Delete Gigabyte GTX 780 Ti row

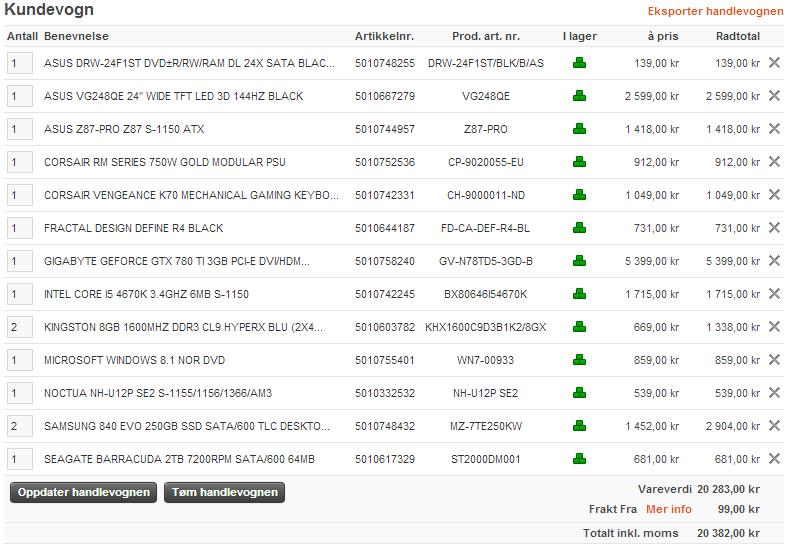coord(774,260)
